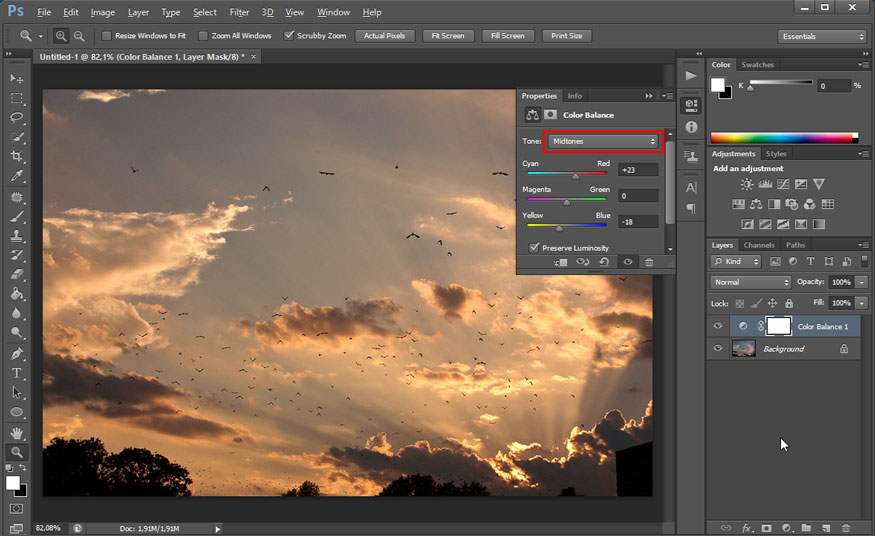Click the Zoom In option icon
The height and width of the screenshot is (536, 875).
pyautogui.click(x=61, y=36)
